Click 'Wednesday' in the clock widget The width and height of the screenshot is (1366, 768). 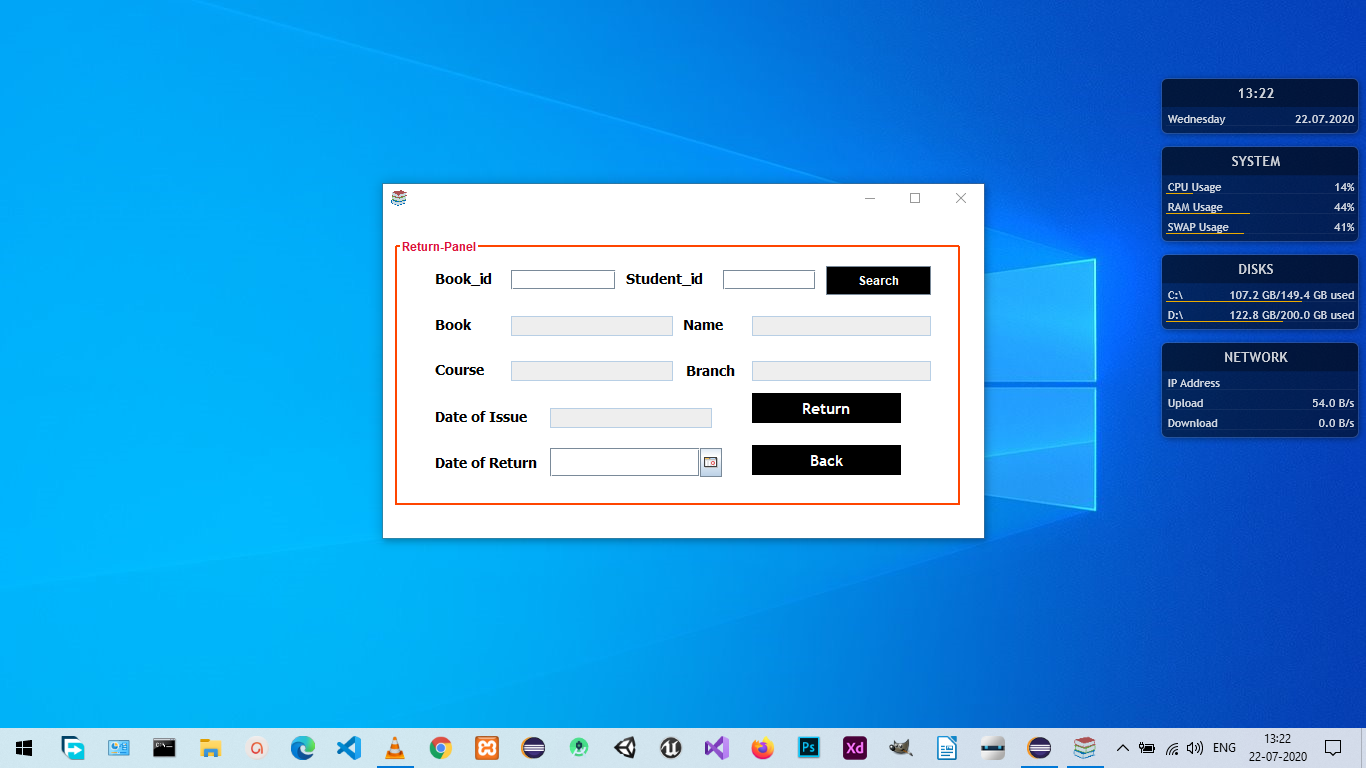click(x=1196, y=119)
